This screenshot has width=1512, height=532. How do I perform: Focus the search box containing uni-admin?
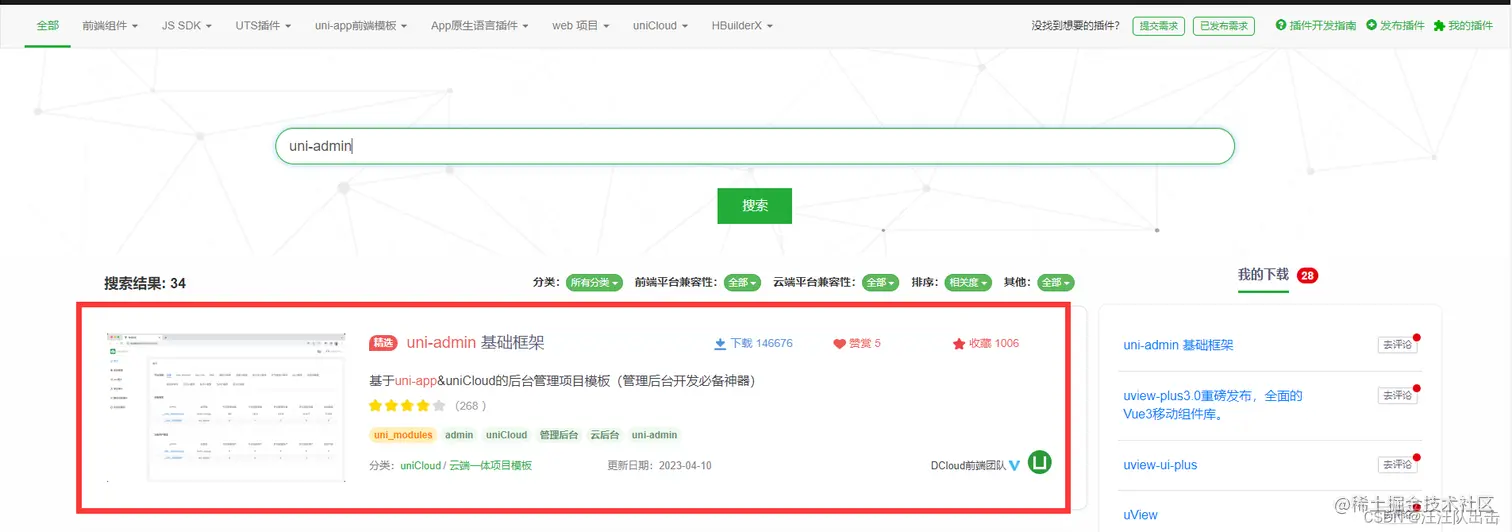[755, 146]
